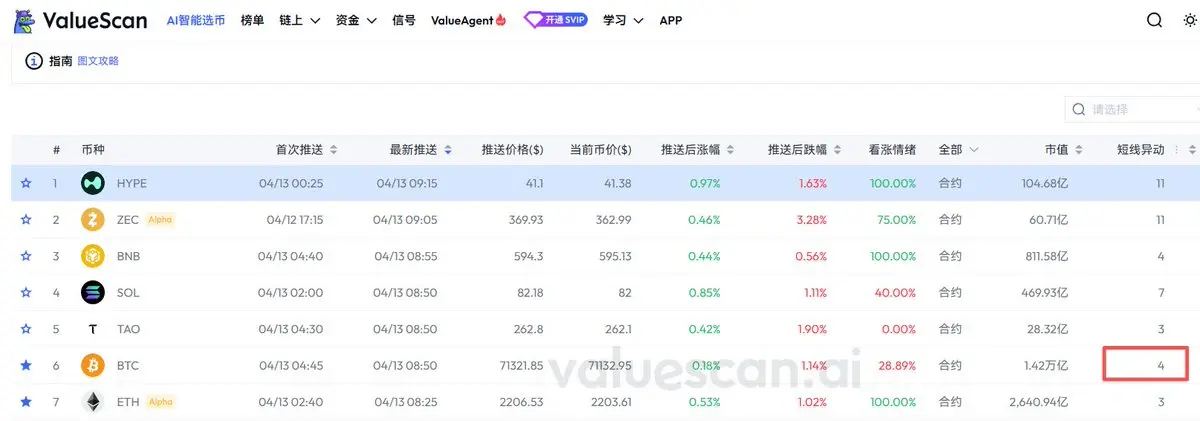Click SOL short-term anomaly value 7
Screen dimensions: 1200x421
(x=1161, y=293)
